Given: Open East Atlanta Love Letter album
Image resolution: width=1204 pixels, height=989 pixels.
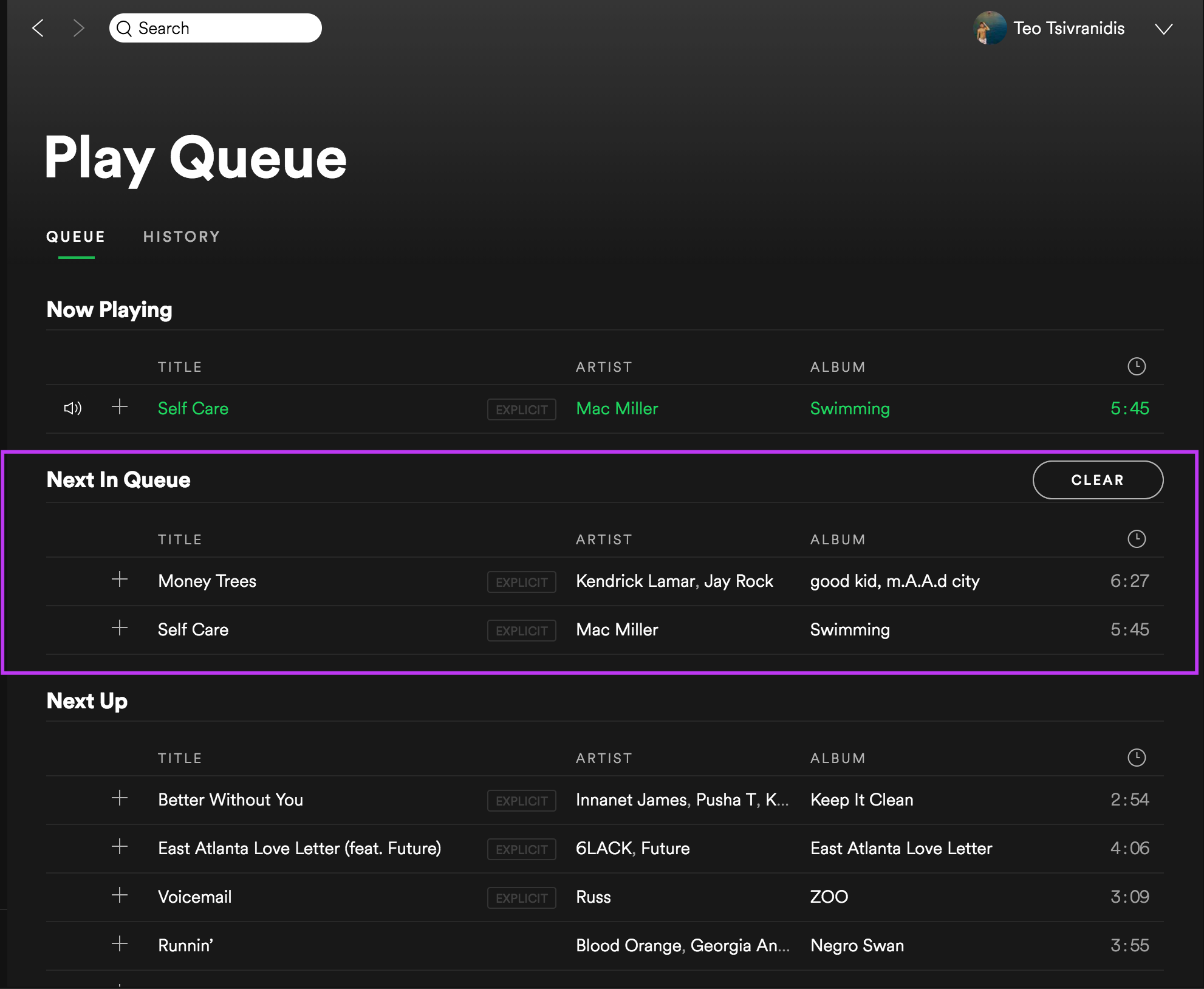Looking at the screenshot, I should click(x=901, y=849).
